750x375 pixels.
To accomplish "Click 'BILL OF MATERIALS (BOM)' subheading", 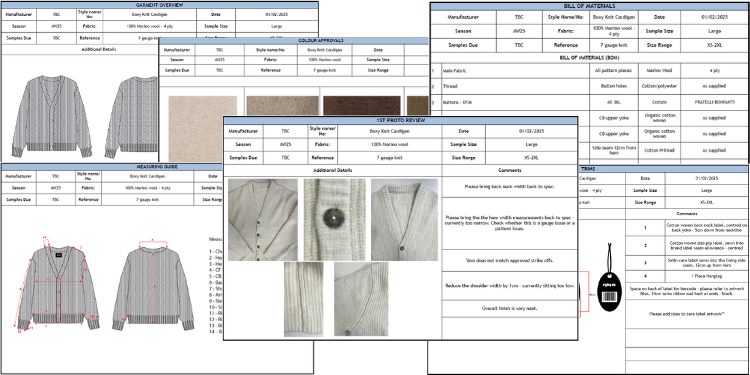I will [x=589, y=58].
